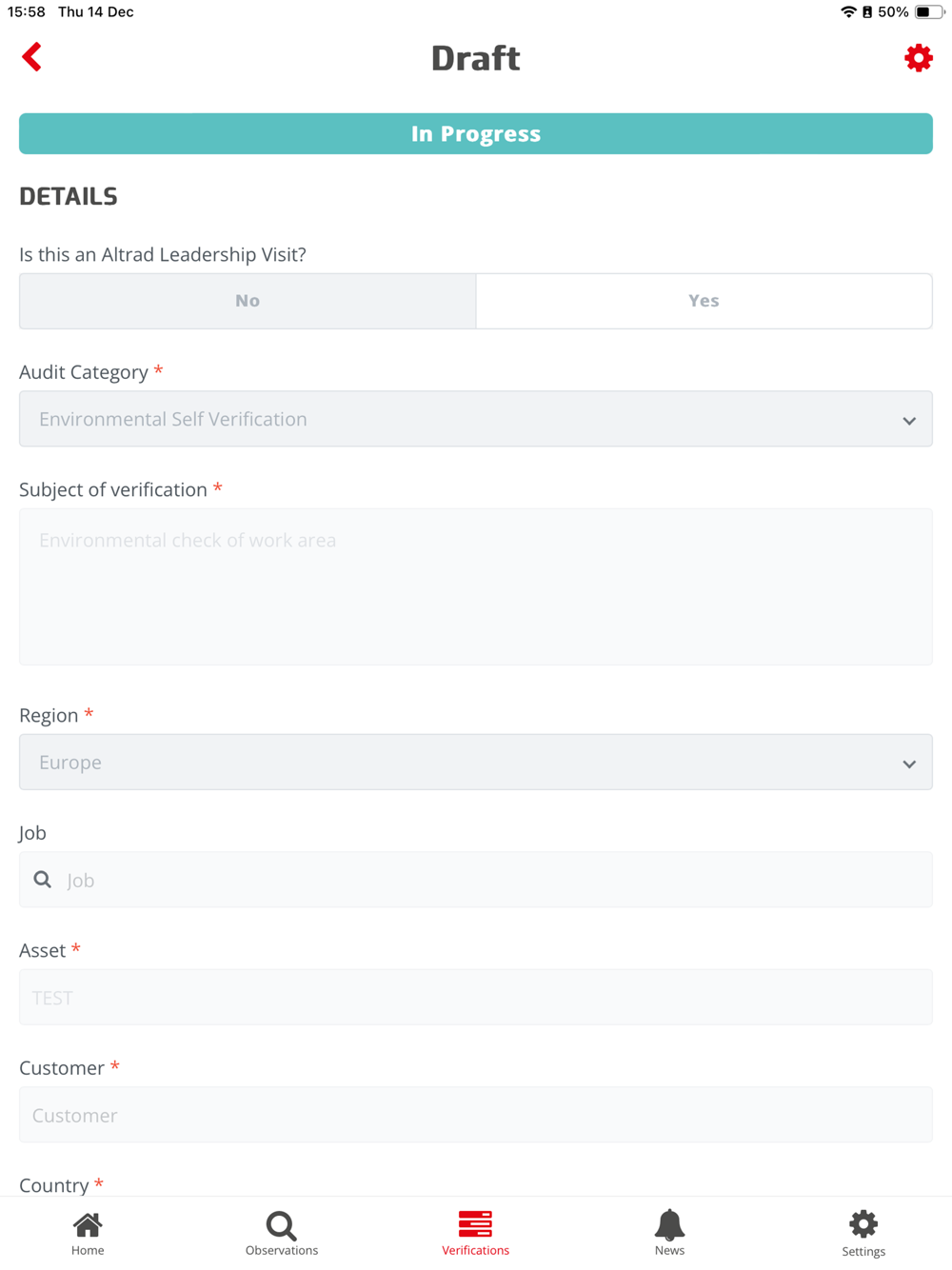Tap the Home house icon
Image resolution: width=952 pixels, height=1270 pixels.
[88, 1224]
